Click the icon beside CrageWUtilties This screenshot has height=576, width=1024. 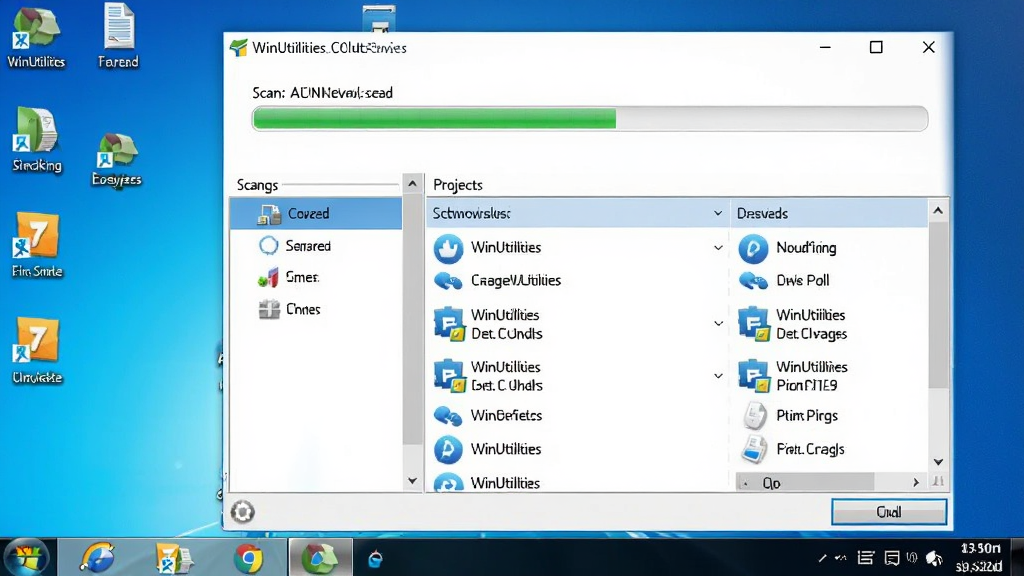point(448,281)
